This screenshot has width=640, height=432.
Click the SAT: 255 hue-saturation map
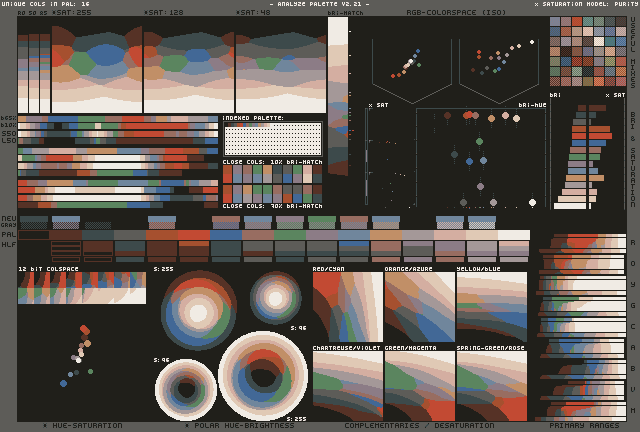coord(97,65)
